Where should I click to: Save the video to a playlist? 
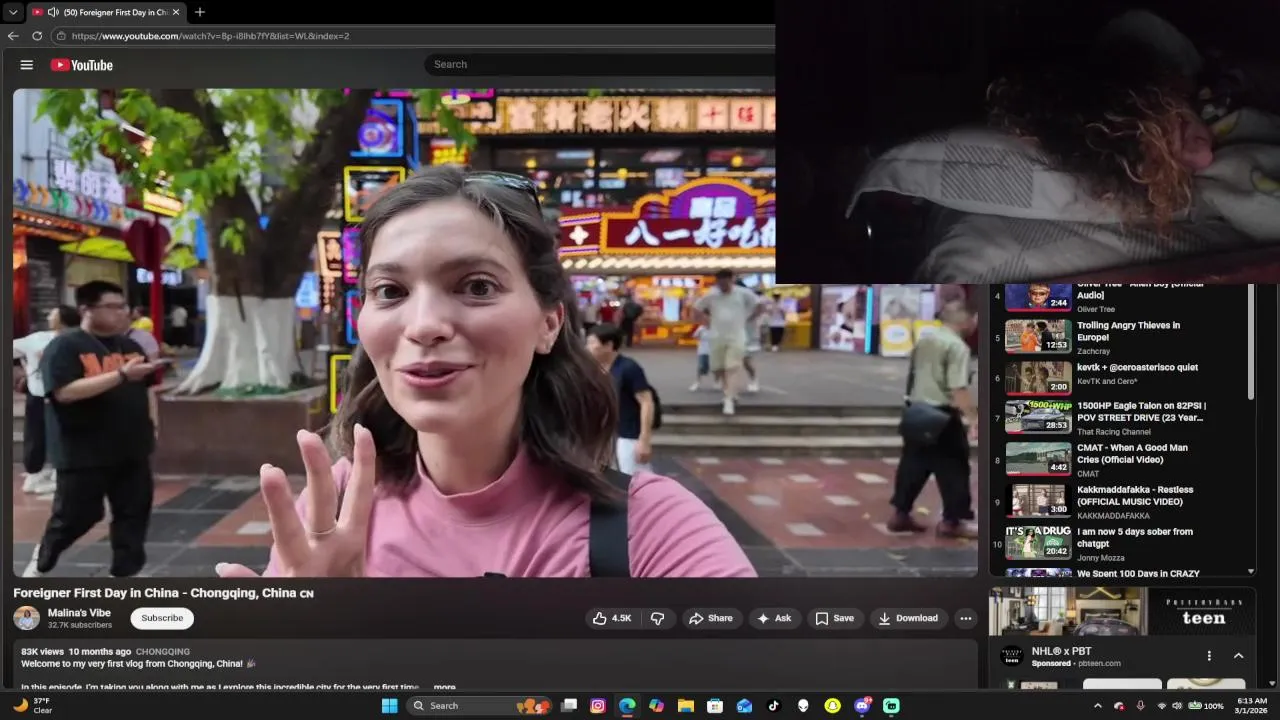(834, 618)
